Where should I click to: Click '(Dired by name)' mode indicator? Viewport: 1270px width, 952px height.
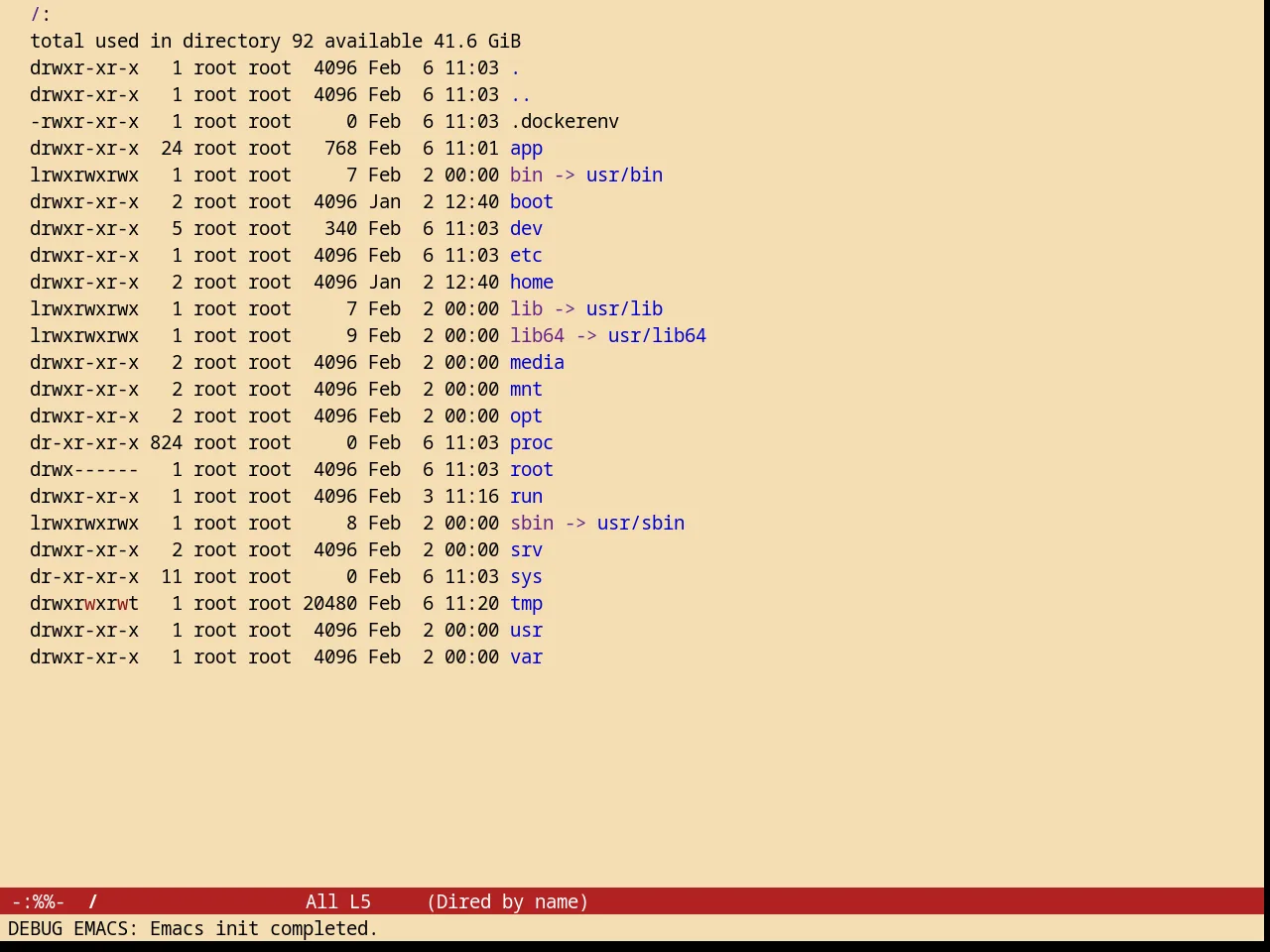pos(507,901)
